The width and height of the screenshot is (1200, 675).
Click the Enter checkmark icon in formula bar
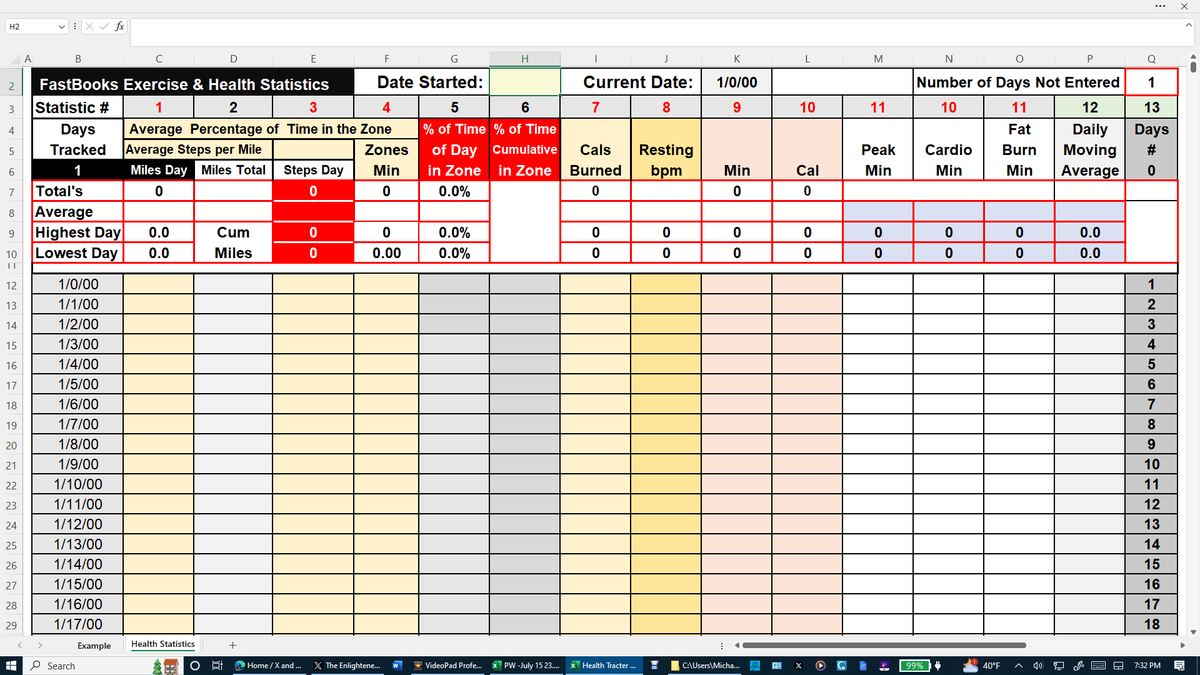point(103,27)
